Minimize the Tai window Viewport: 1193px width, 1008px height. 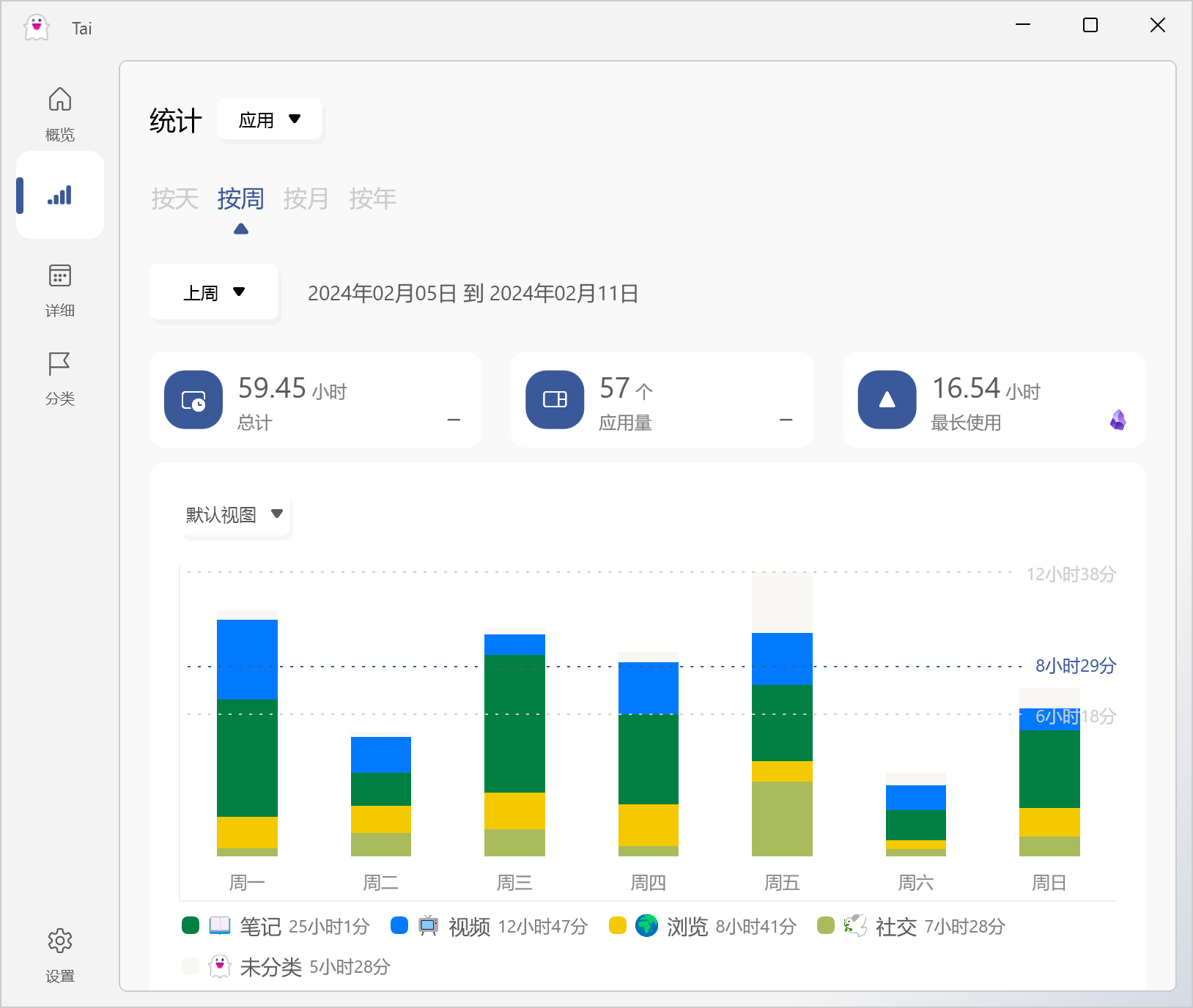[x=1023, y=25]
